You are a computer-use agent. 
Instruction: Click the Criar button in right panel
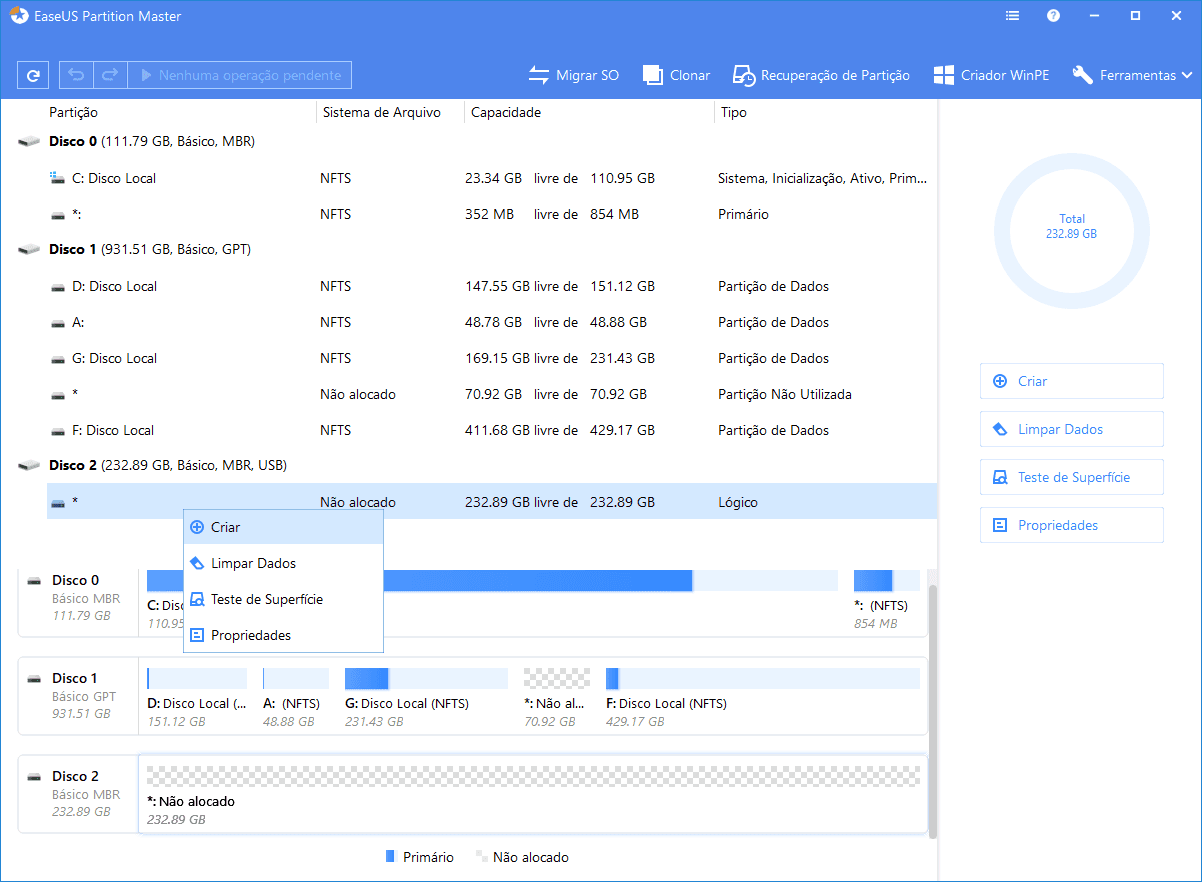(1071, 381)
